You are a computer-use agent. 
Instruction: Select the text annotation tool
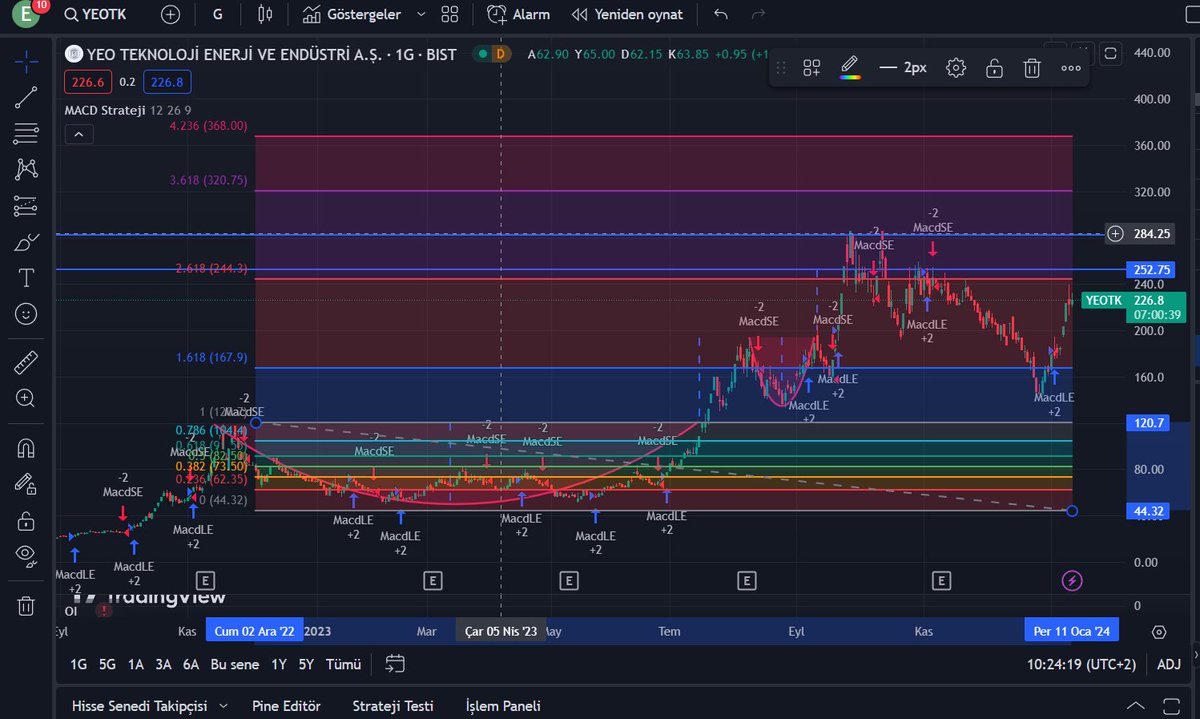[x=26, y=278]
